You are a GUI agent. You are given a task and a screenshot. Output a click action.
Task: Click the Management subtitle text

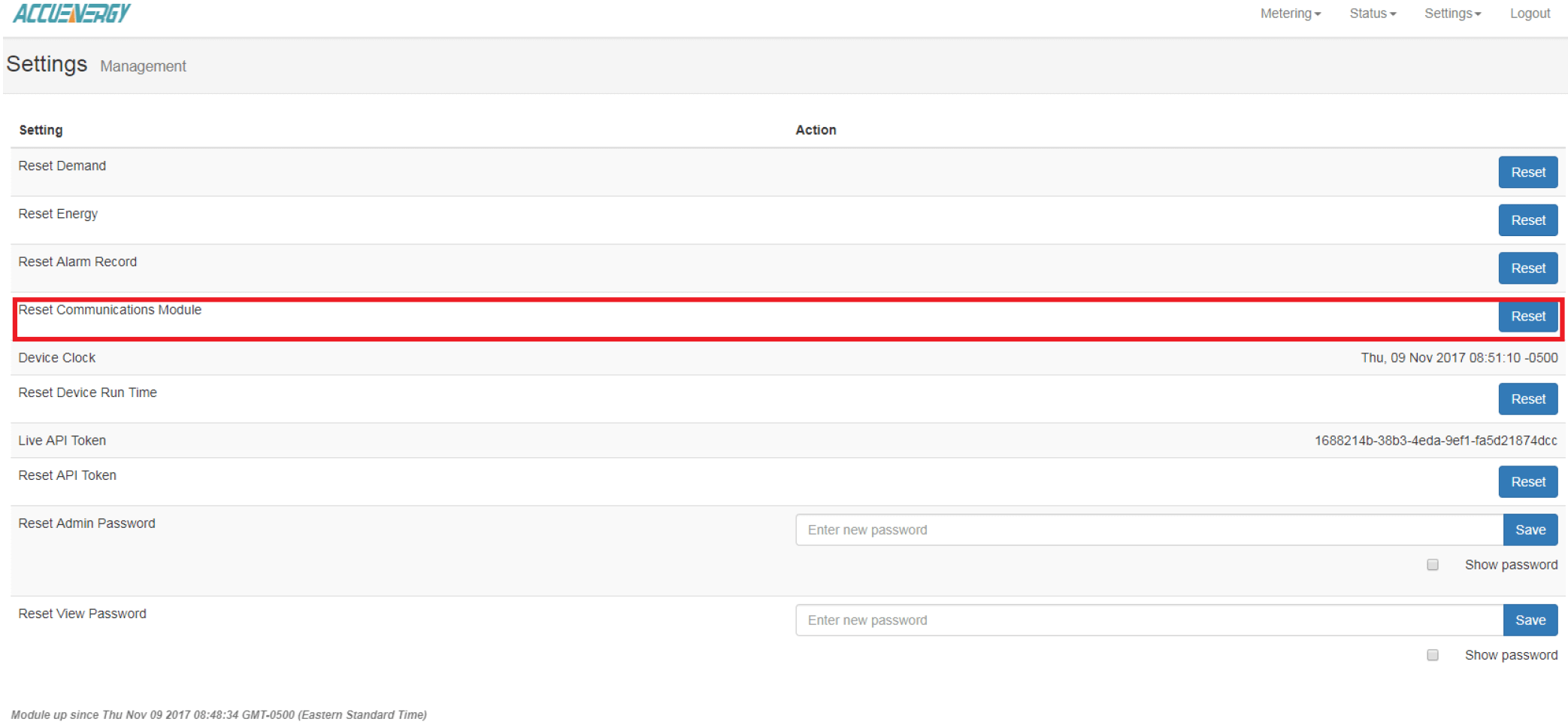(143, 66)
